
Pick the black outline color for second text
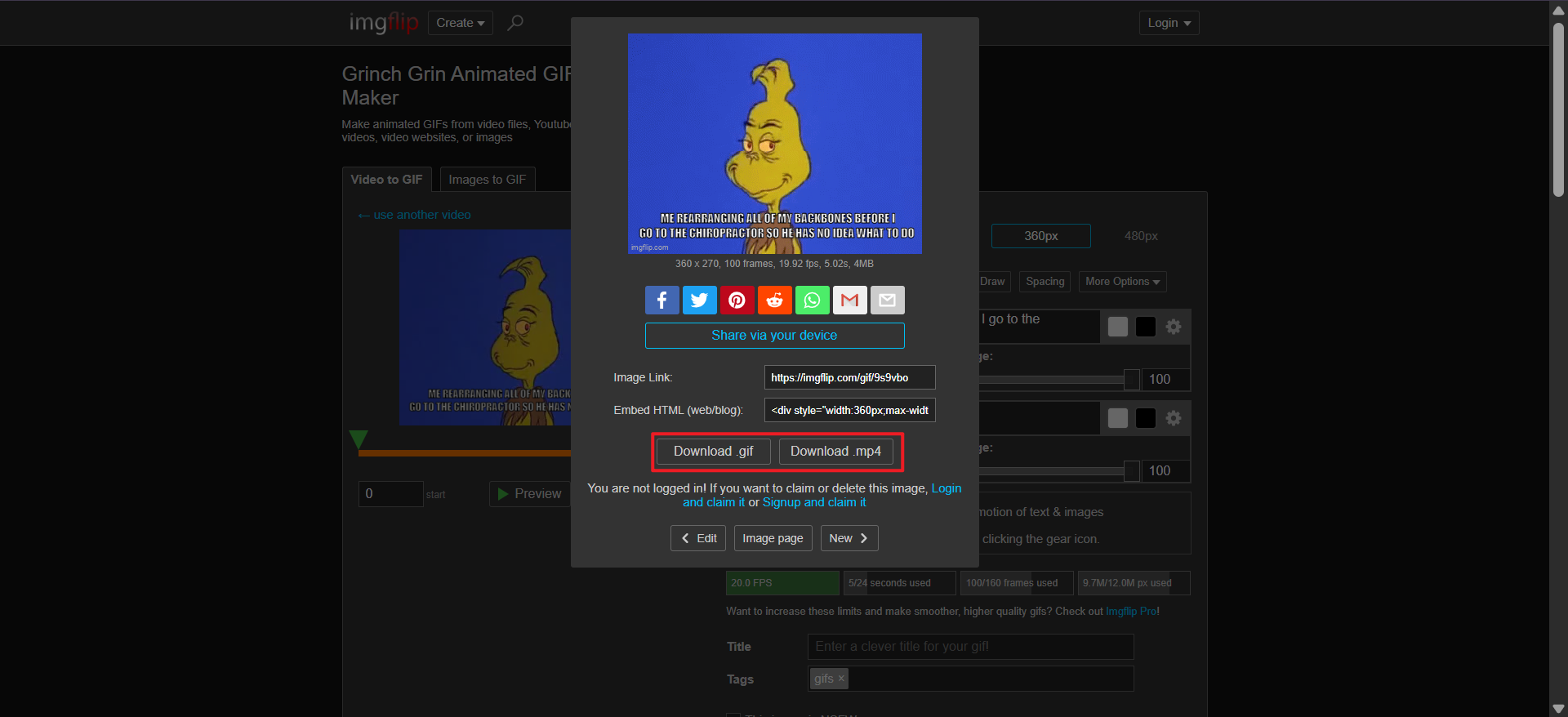1146,418
